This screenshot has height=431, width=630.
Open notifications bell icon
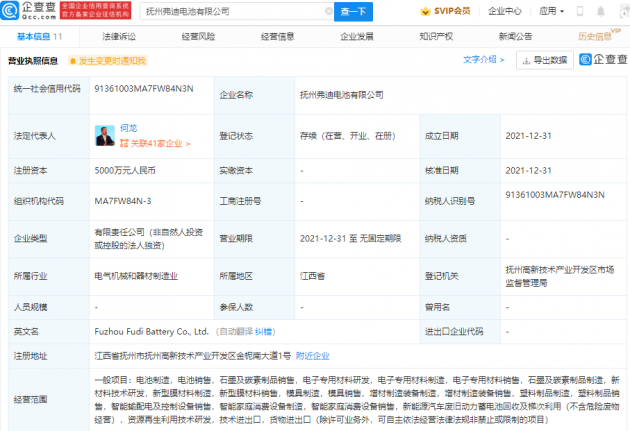tap(601, 11)
